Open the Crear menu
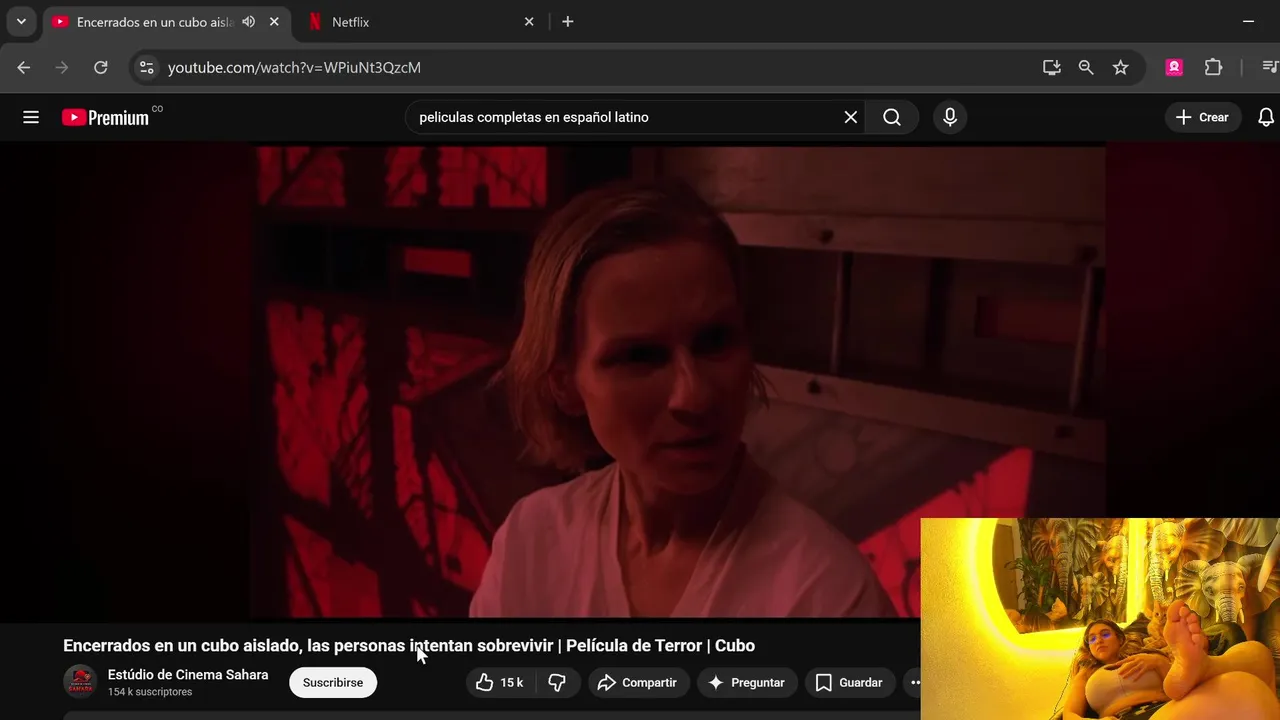 click(x=1203, y=118)
